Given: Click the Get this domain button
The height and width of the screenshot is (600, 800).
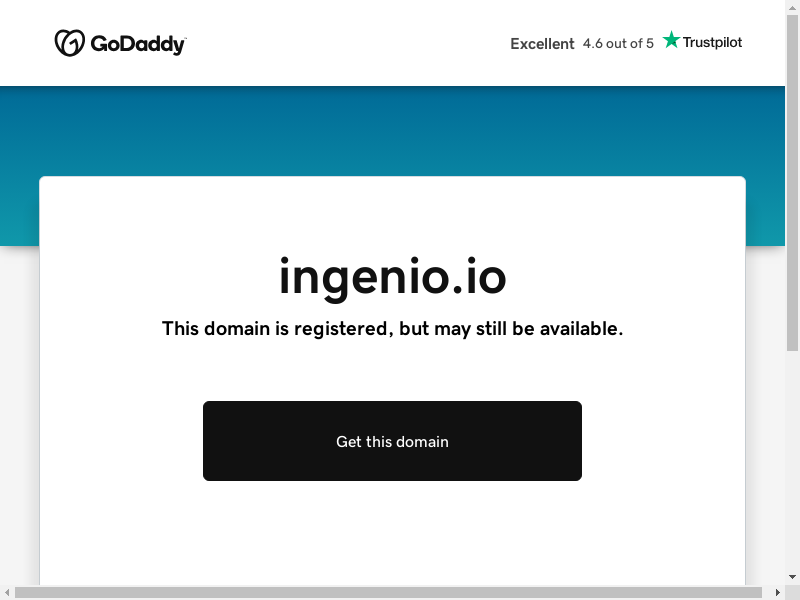Looking at the screenshot, I should [392, 441].
